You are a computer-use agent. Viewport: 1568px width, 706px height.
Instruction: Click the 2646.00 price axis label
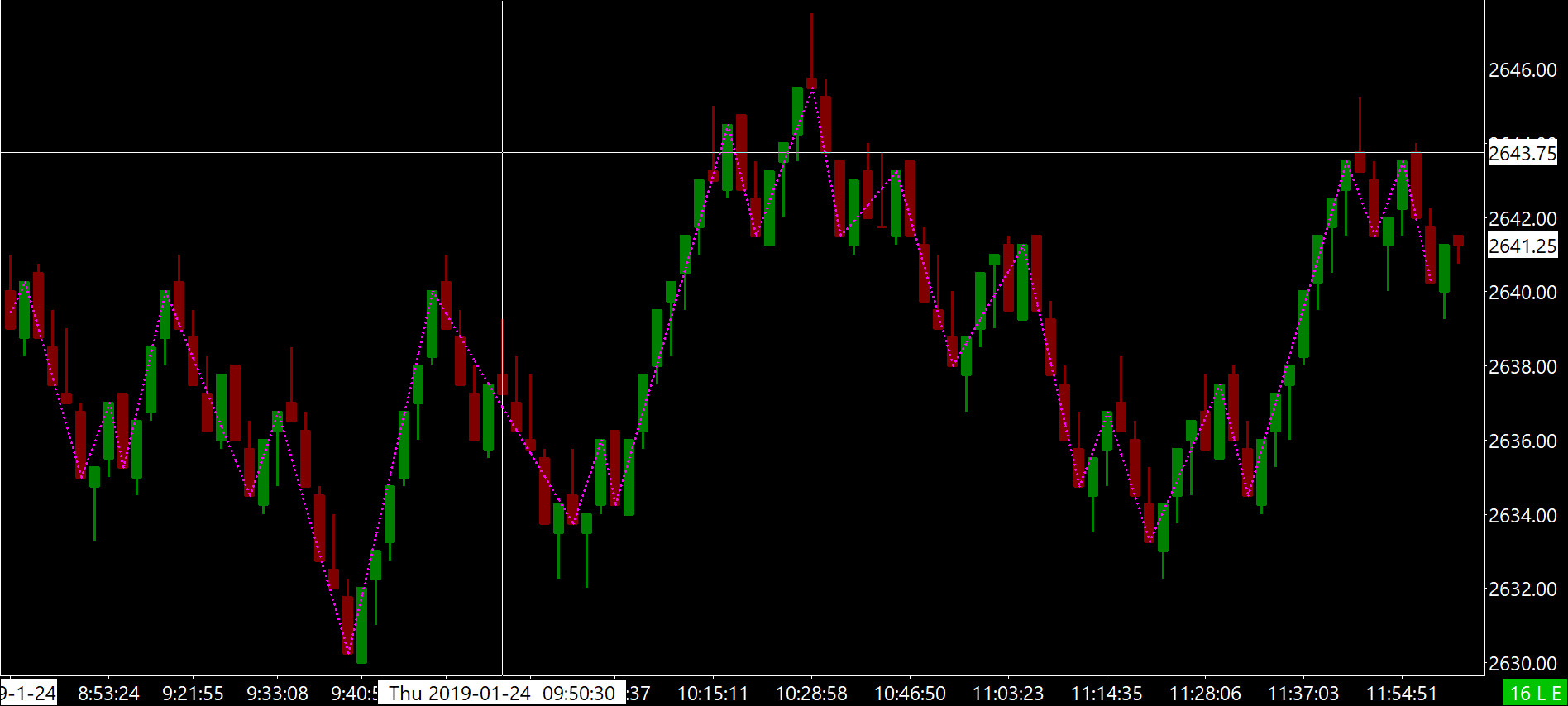[1523, 70]
